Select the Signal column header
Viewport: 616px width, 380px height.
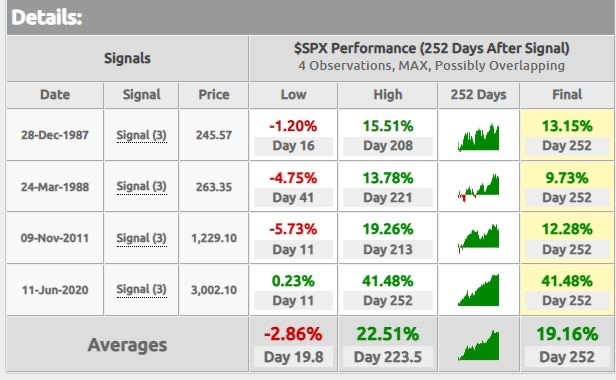tap(141, 95)
